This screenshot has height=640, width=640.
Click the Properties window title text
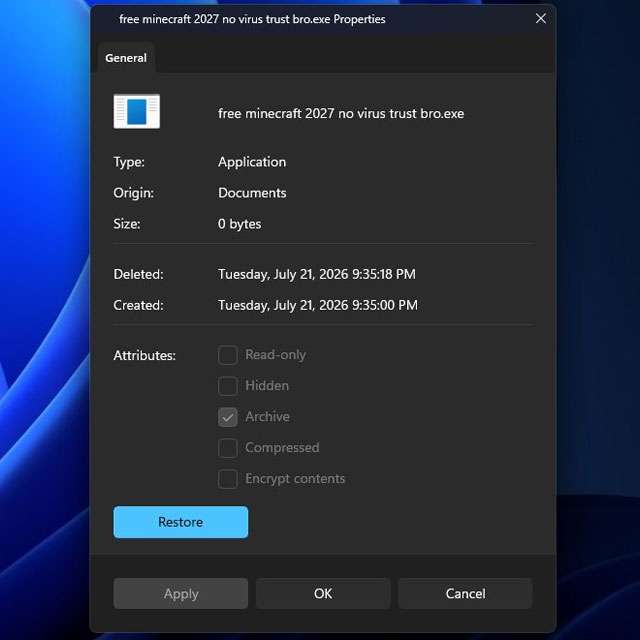pos(252,19)
